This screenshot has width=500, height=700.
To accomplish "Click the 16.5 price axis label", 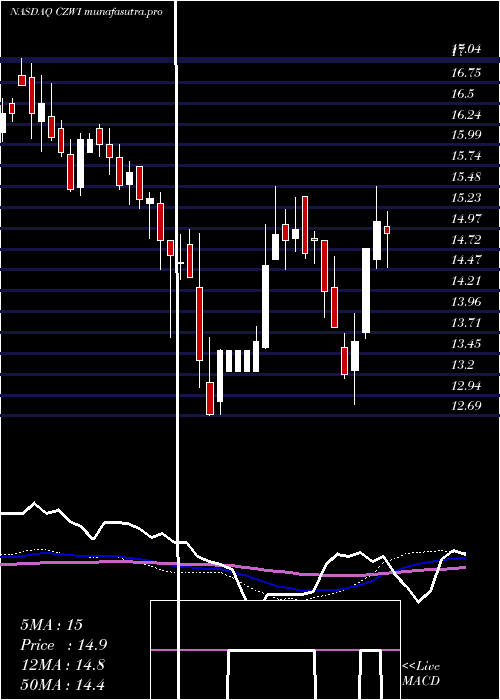I will (x=462, y=94).
